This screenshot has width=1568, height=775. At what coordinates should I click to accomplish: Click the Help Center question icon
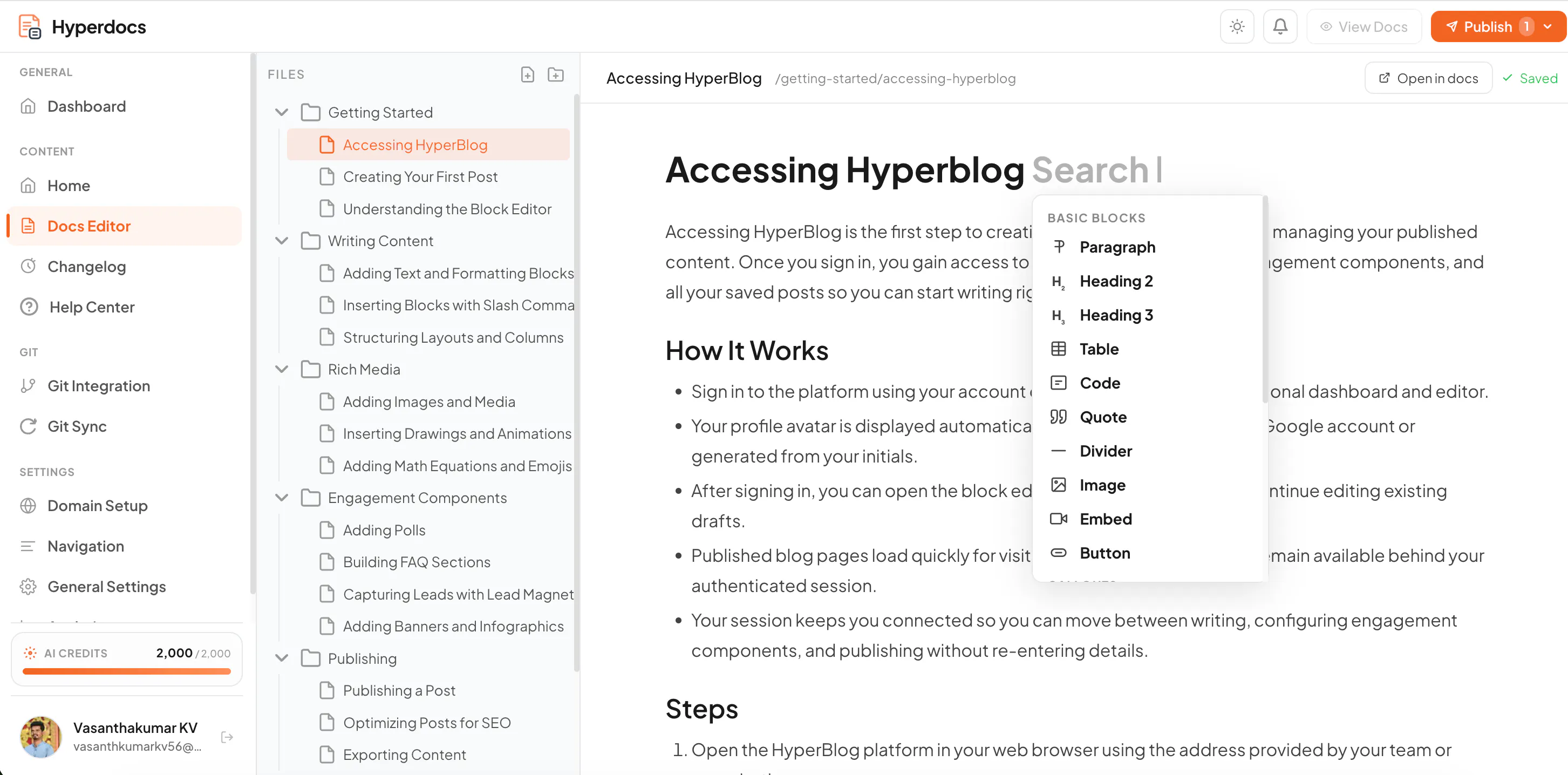point(29,307)
